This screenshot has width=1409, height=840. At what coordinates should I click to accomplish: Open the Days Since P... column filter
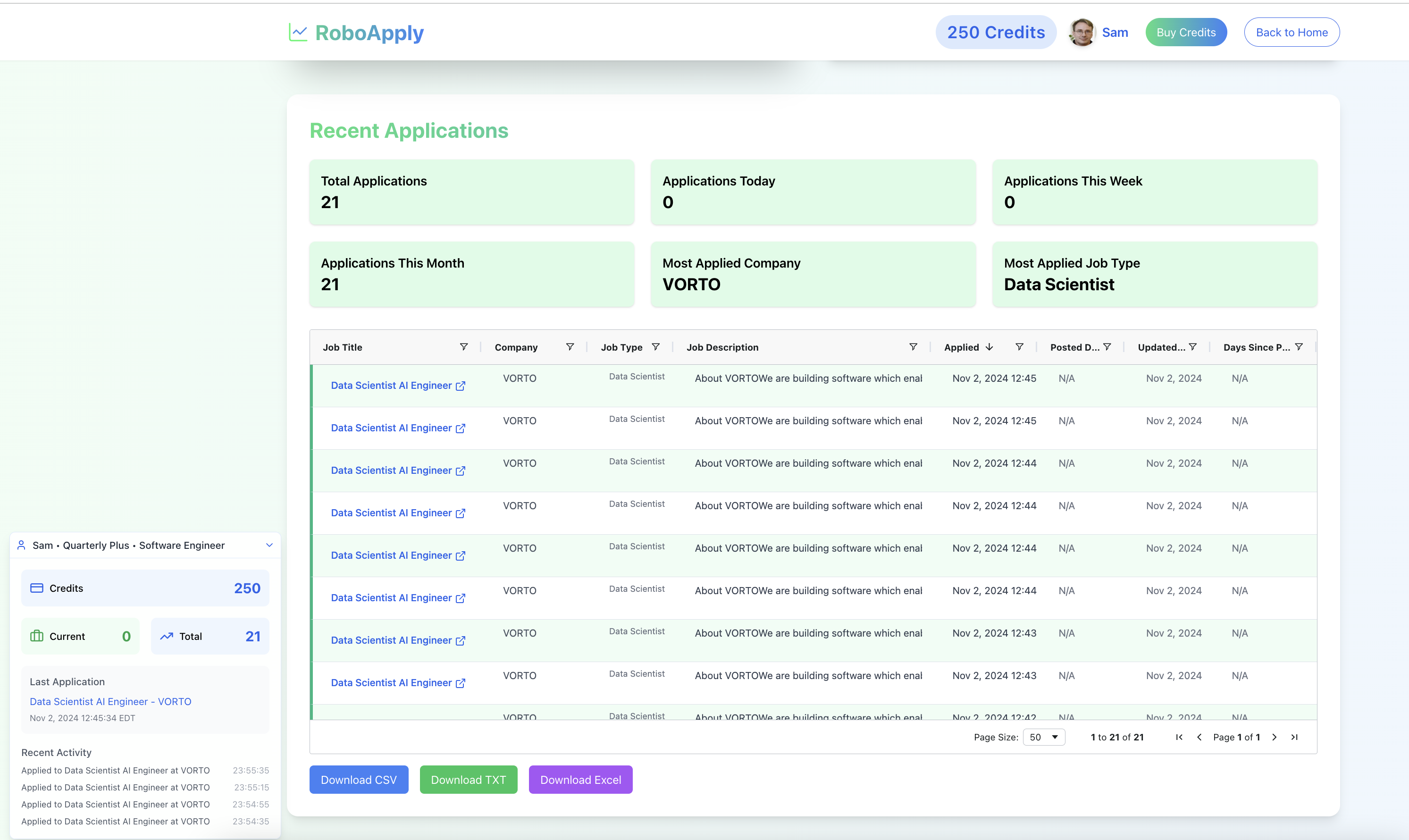pyautogui.click(x=1299, y=347)
